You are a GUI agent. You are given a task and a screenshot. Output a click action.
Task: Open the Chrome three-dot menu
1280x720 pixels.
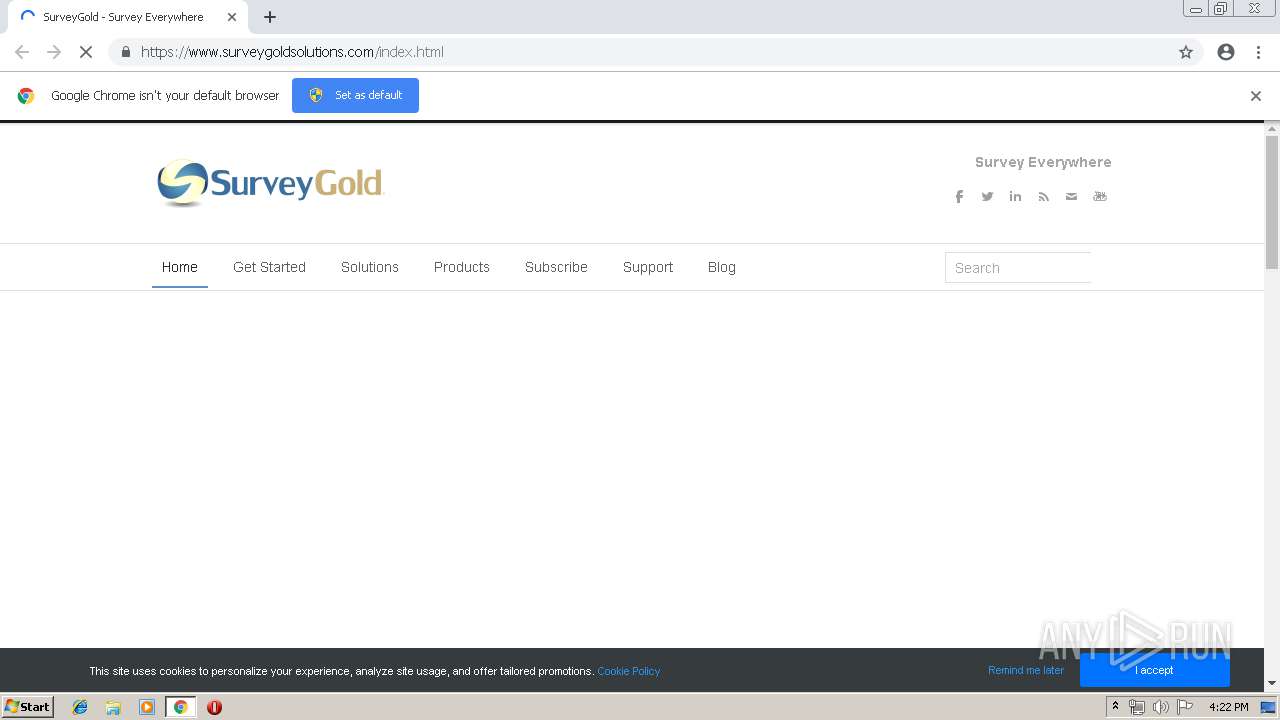pos(1258,52)
